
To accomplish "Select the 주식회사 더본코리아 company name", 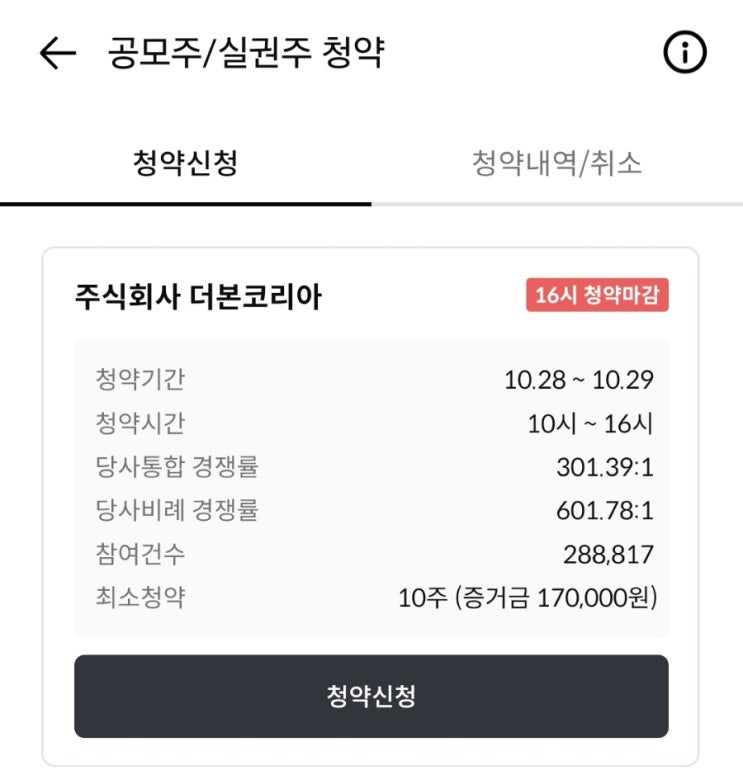I will [198, 297].
